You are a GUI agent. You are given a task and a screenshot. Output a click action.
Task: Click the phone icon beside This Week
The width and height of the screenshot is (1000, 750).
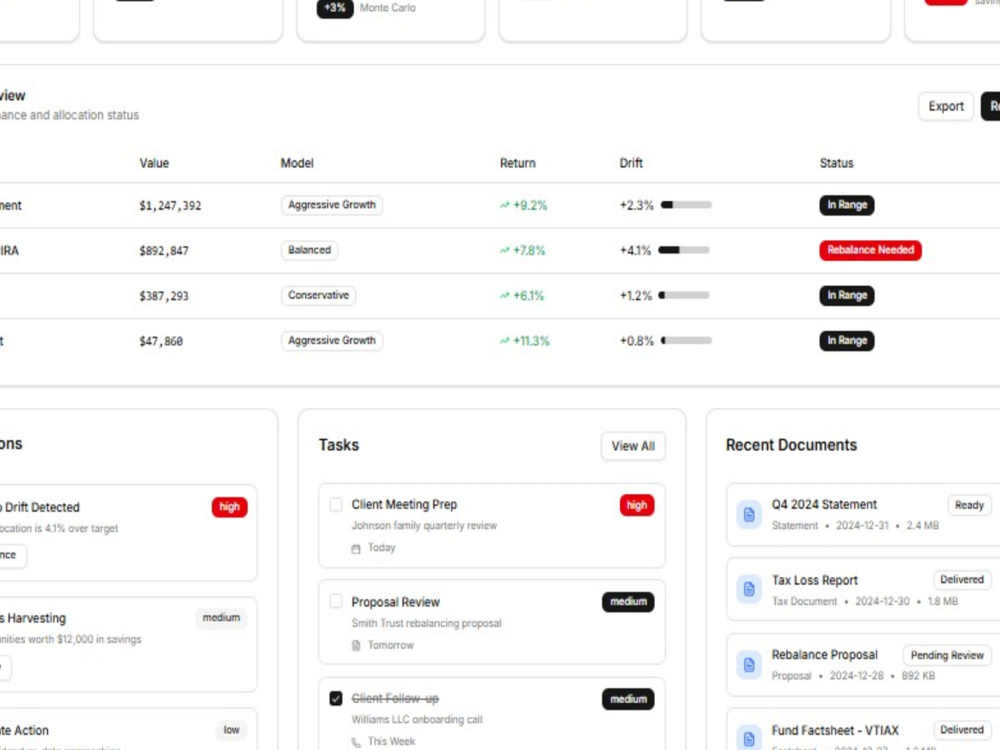tap(356, 742)
